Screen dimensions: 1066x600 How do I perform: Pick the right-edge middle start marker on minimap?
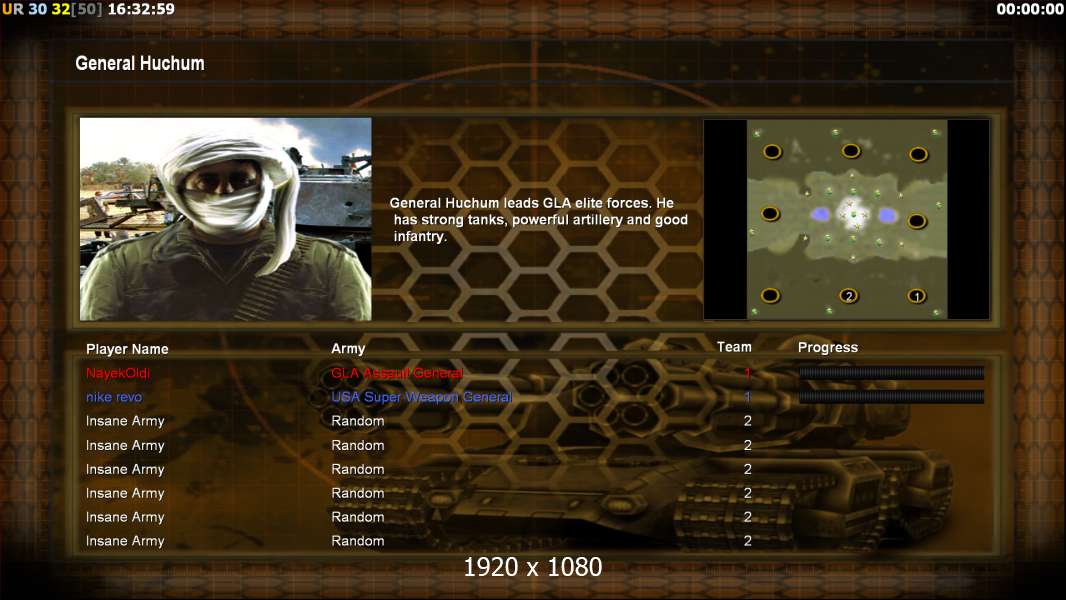point(917,221)
